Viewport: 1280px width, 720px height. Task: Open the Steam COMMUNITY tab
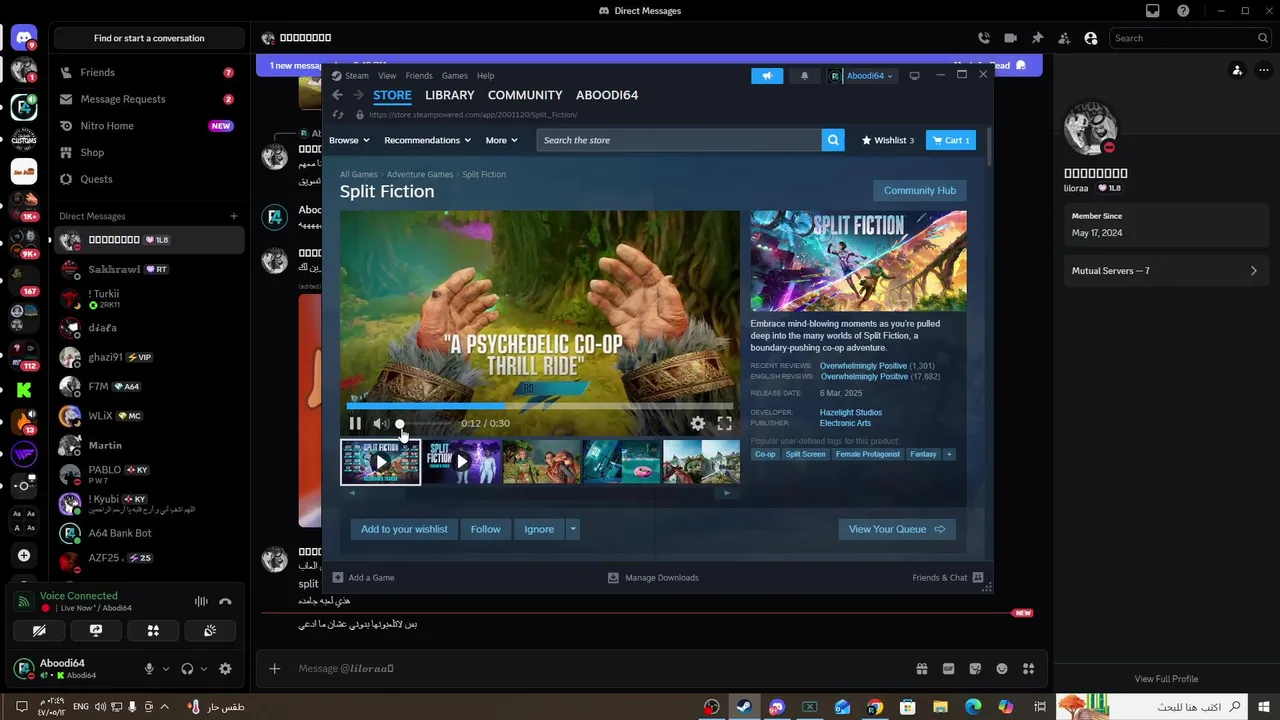[525, 95]
